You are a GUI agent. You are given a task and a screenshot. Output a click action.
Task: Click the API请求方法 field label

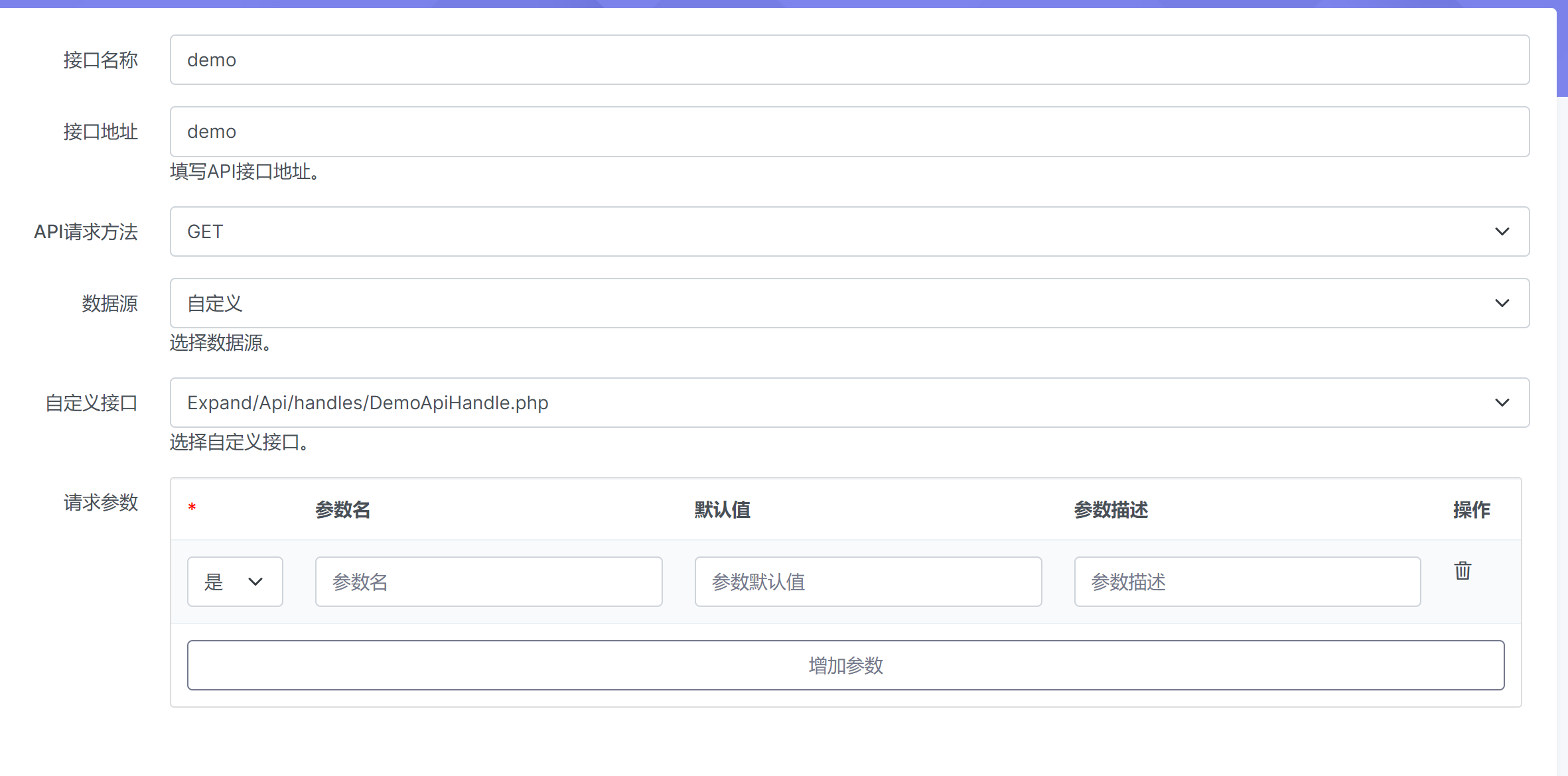tap(86, 232)
